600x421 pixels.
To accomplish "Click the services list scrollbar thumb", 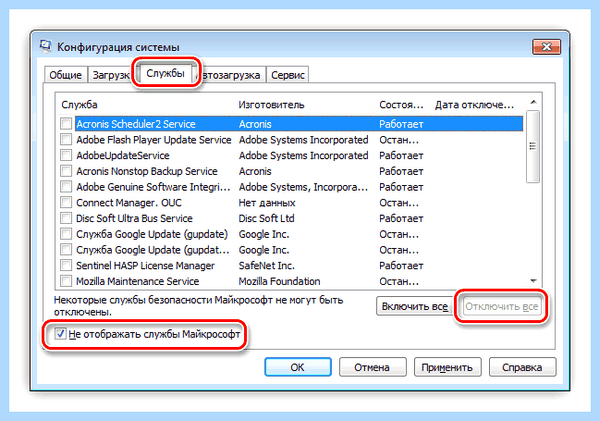I will pyautogui.click(x=533, y=146).
